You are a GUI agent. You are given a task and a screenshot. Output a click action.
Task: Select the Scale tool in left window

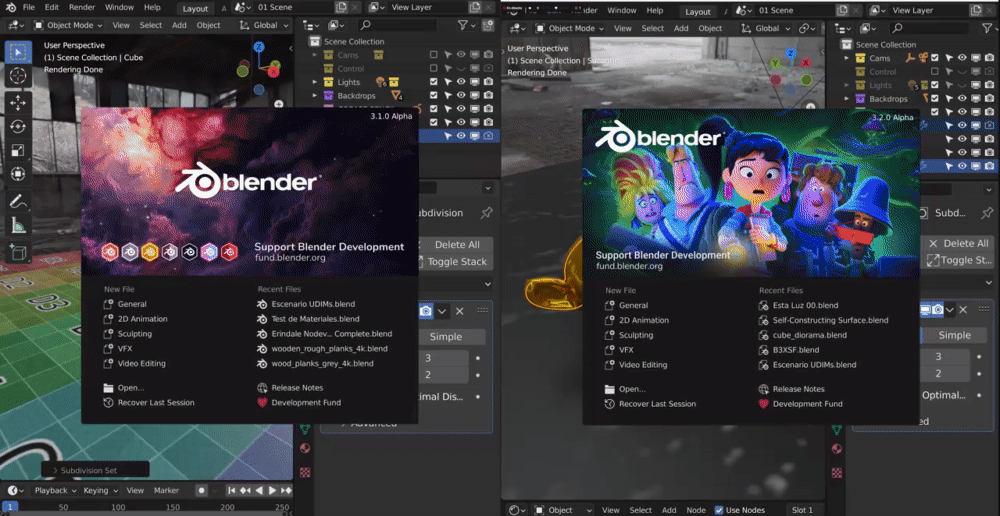tap(18, 151)
